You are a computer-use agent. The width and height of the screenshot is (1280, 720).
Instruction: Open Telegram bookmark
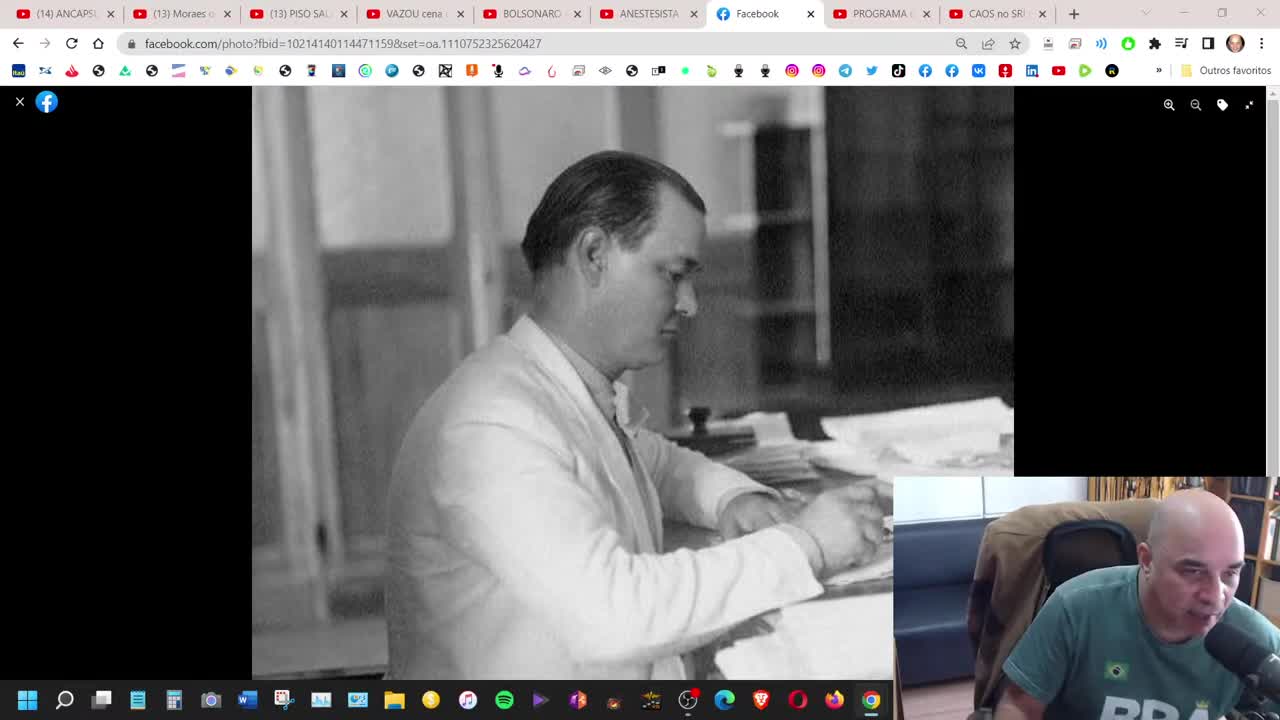[x=845, y=71]
